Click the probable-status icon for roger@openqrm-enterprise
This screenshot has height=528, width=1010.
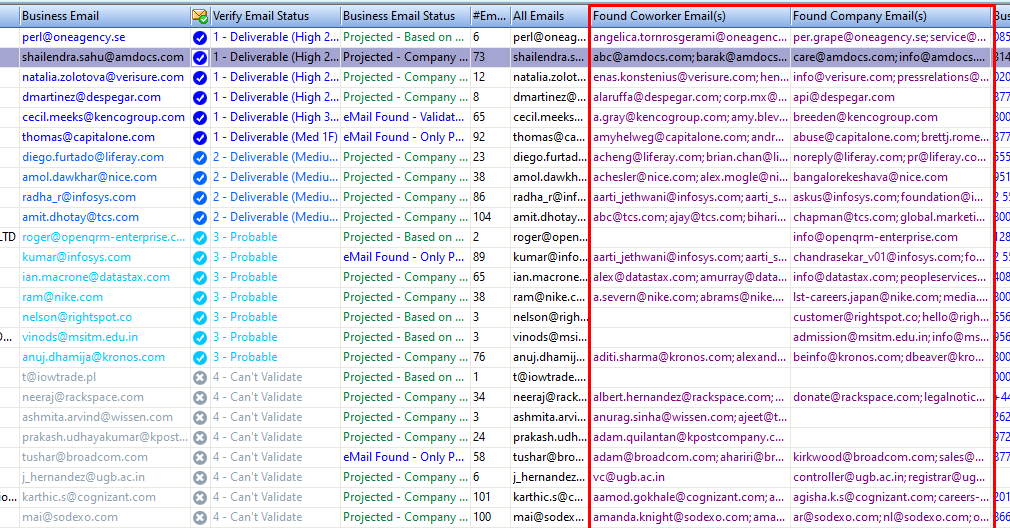coord(200,237)
